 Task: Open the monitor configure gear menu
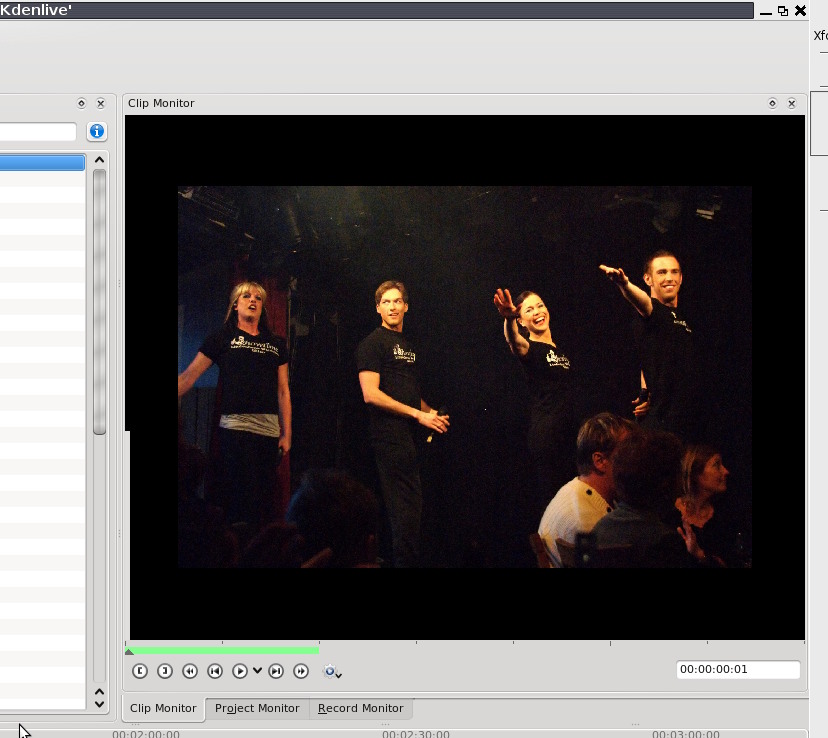coord(332,671)
